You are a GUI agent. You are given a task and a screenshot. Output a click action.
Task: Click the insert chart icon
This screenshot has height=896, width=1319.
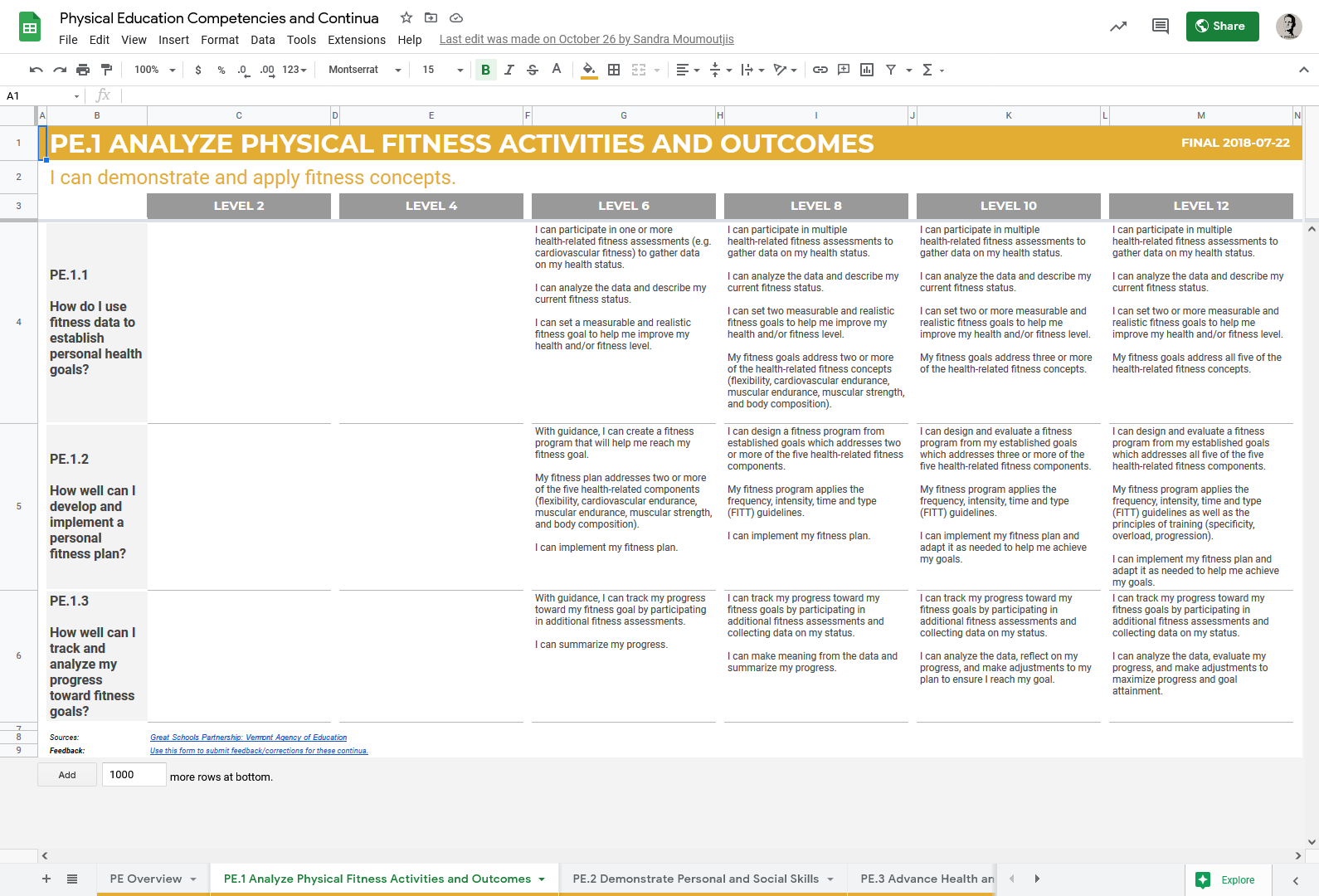coord(867,70)
